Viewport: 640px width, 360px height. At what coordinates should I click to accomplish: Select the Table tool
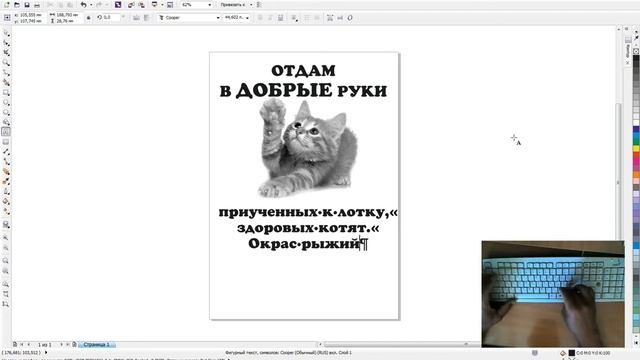click(6, 142)
